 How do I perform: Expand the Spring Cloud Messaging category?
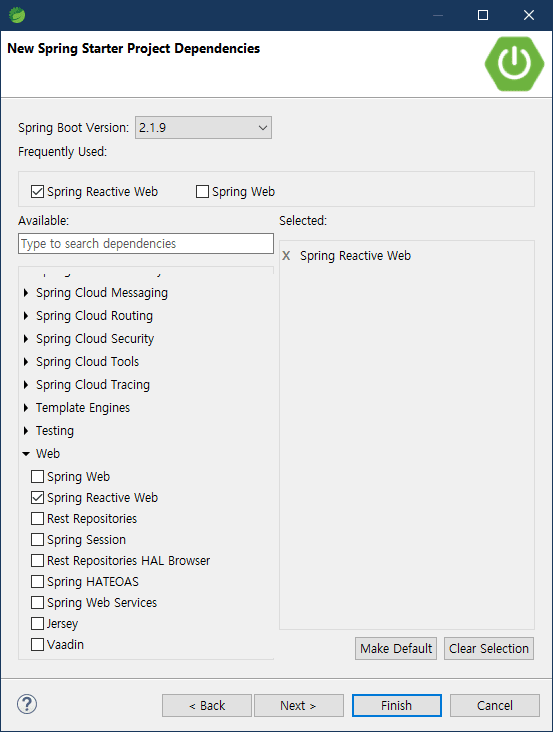(26, 293)
